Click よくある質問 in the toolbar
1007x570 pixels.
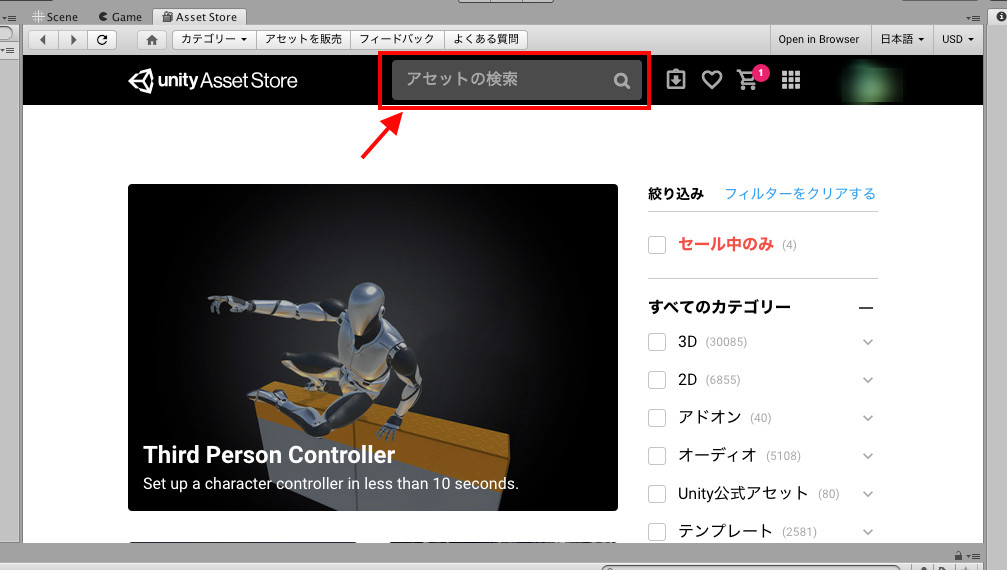486,39
